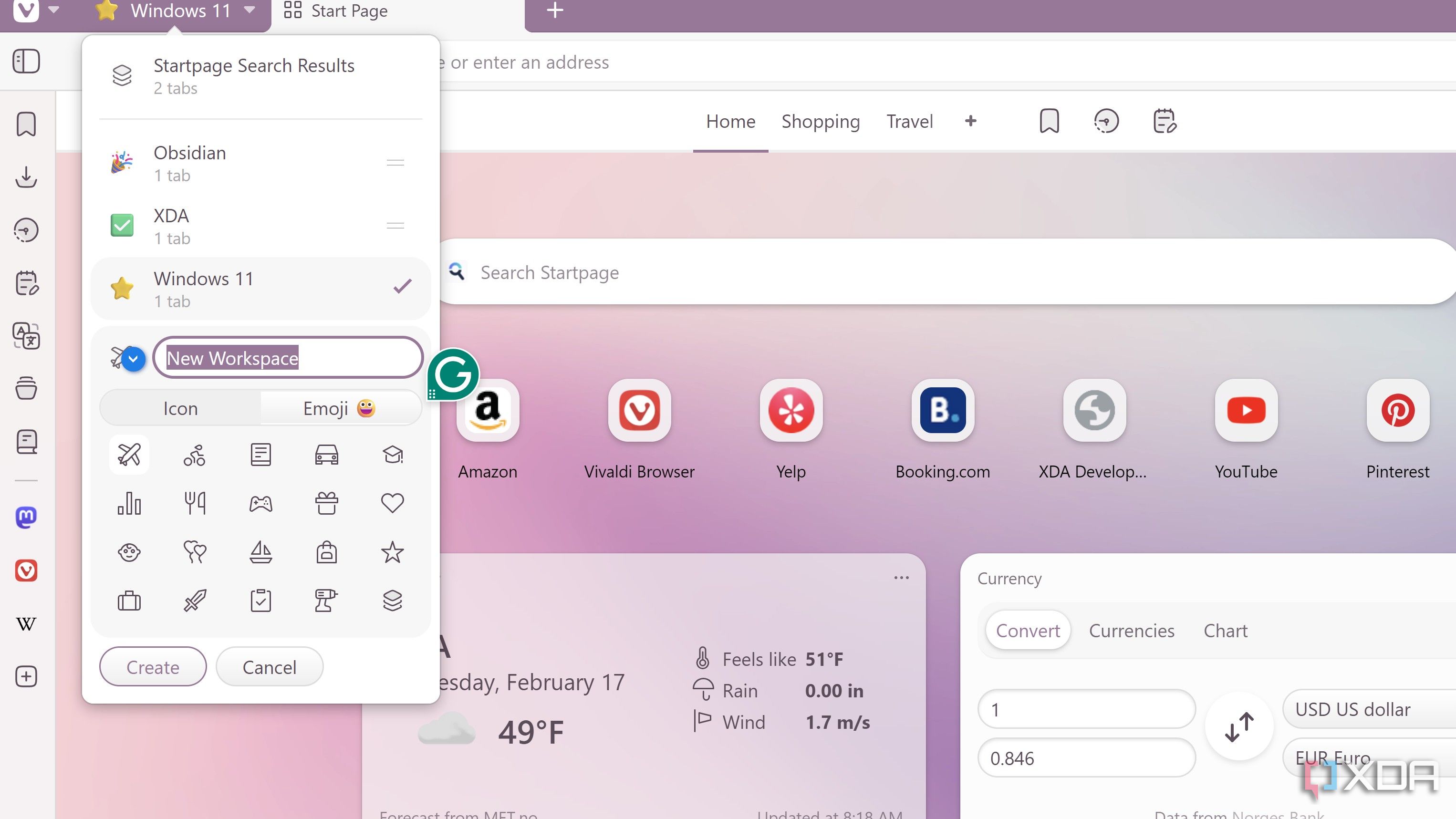1456x819 pixels.
Task: Open a new tab with plus button
Action: pos(555,10)
